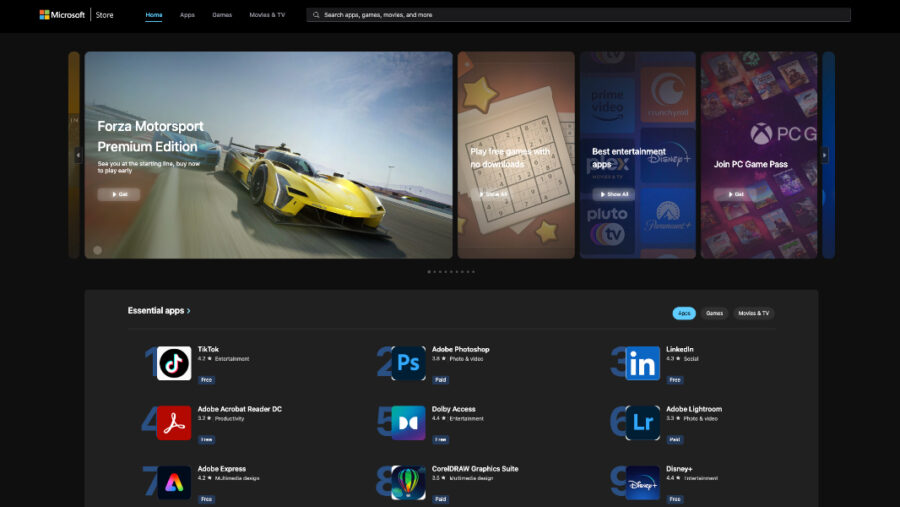Click the LinkedIn title text

(x=680, y=349)
